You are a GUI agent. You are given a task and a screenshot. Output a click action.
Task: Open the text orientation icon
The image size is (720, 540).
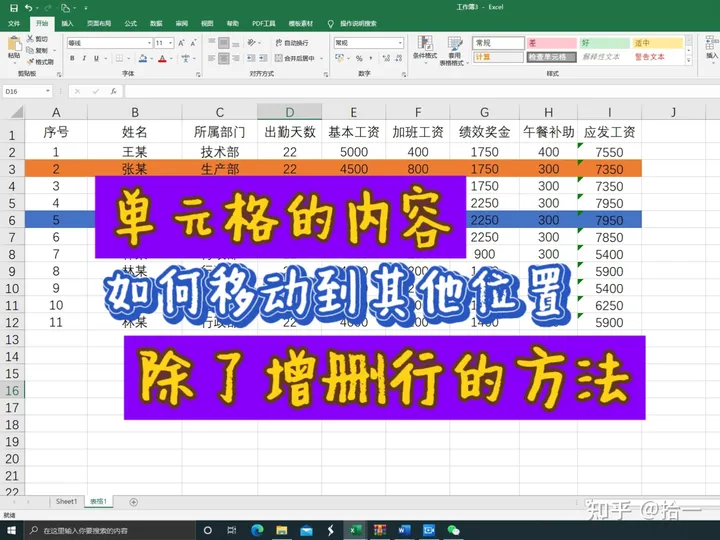coord(251,43)
